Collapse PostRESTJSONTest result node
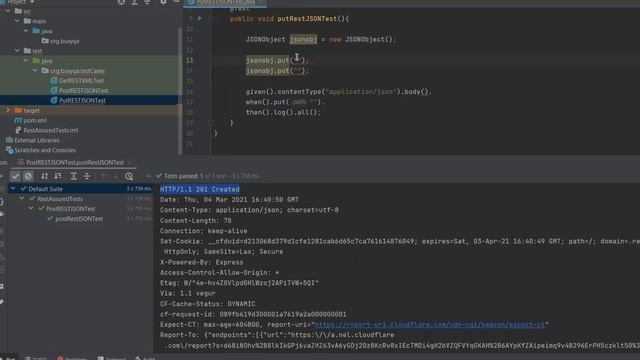 31,209
